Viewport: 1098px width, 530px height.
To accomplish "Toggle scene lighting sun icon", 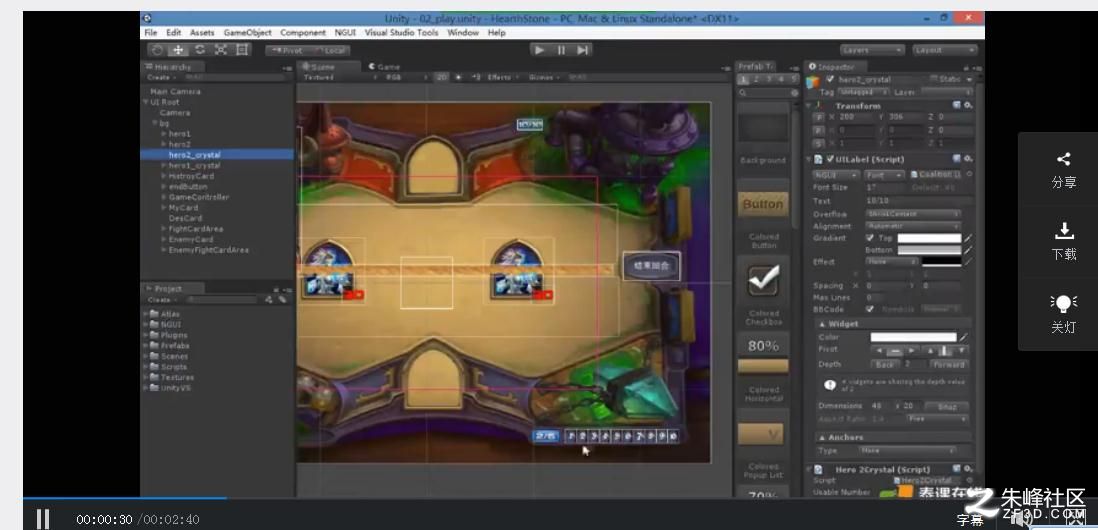I will 459,77.
